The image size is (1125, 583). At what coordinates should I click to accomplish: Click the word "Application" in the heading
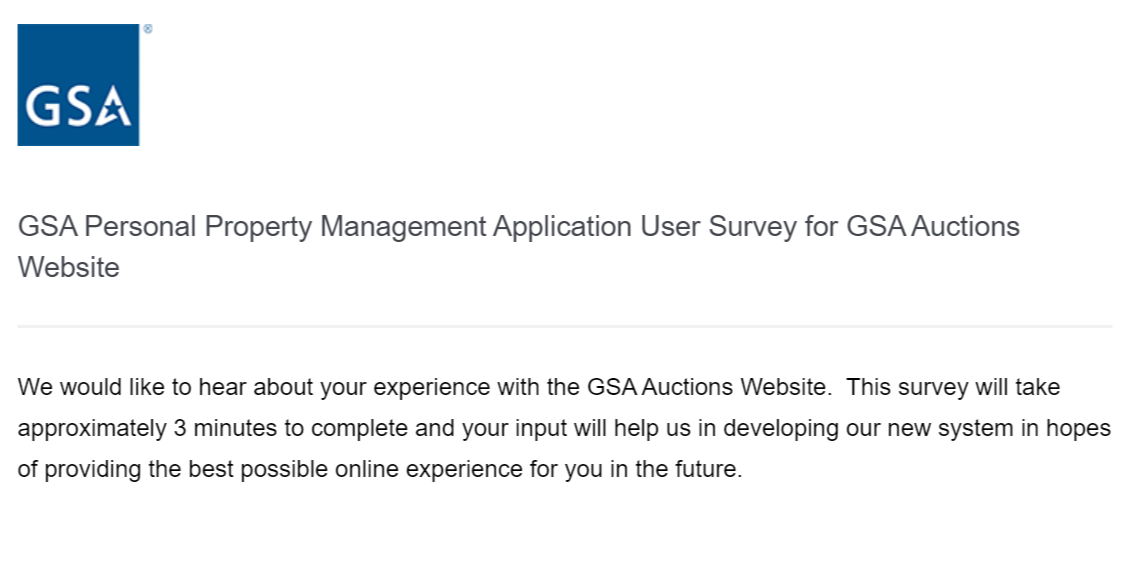560,227
